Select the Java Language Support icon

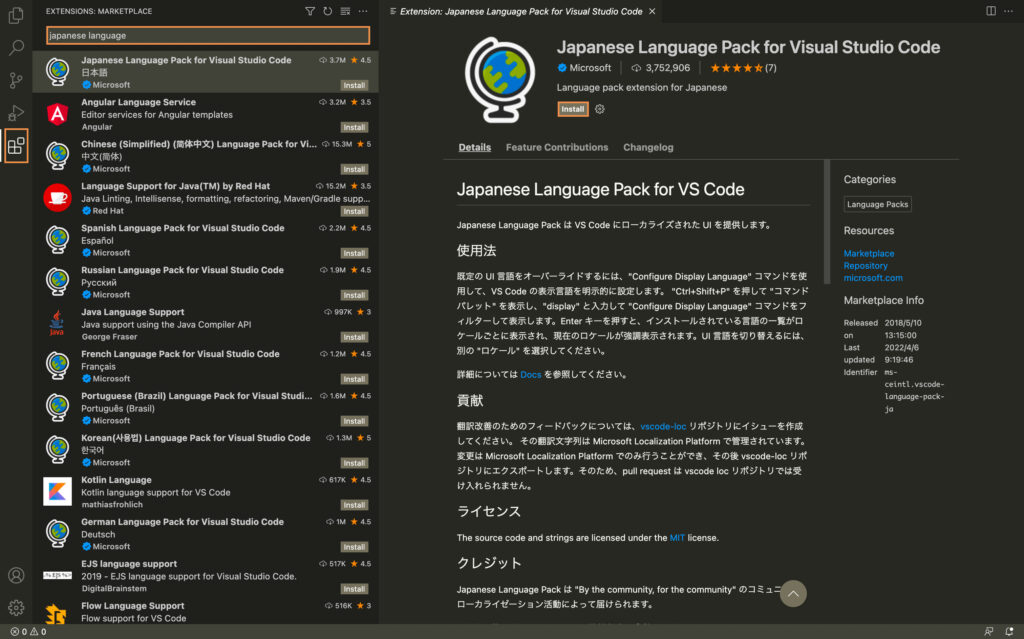click(57, 323)
